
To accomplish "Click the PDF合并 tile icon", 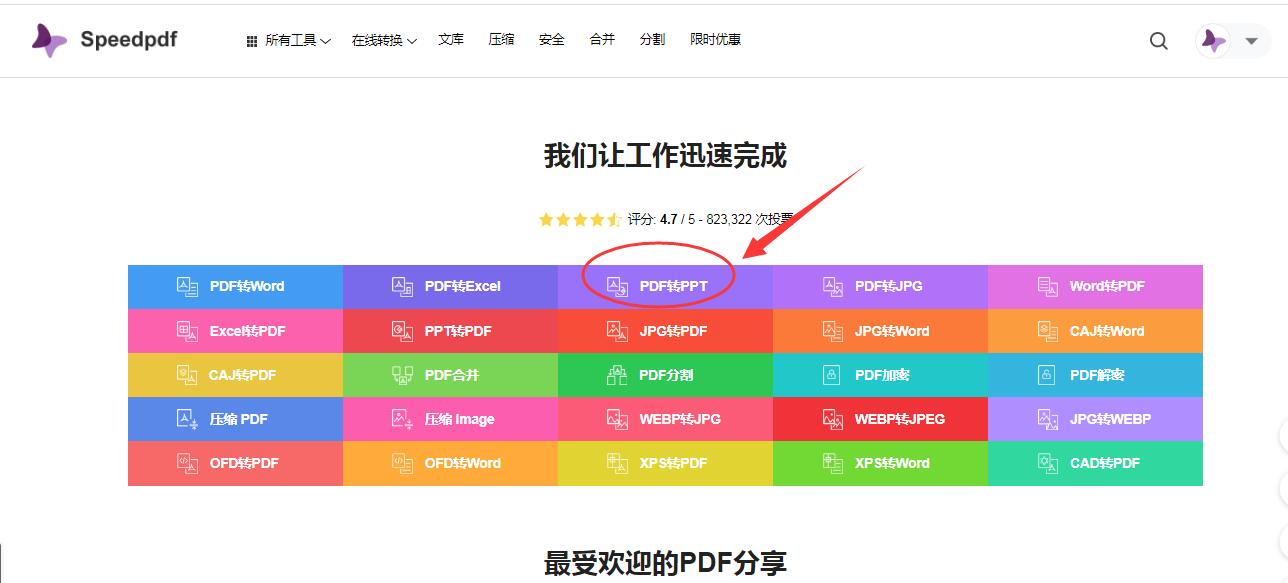I will [402, 375].
